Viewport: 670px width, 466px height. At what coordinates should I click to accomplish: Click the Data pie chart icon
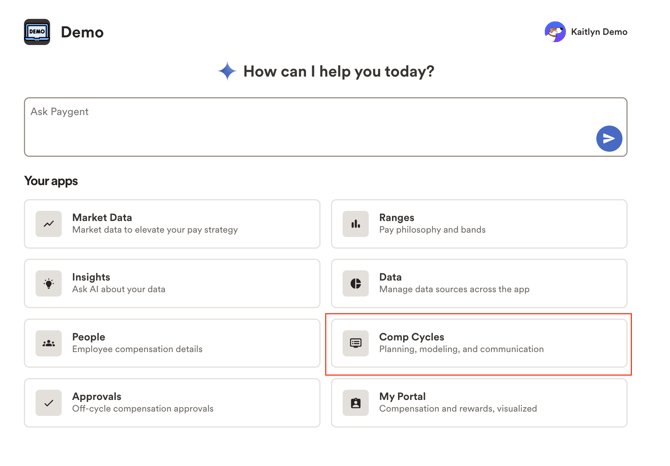click(356, 283)
